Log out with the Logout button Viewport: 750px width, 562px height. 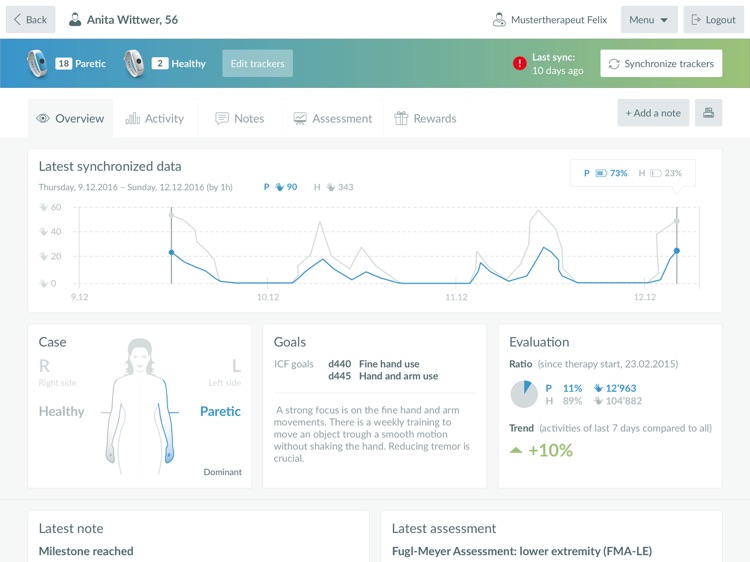(x=714, y=20)
